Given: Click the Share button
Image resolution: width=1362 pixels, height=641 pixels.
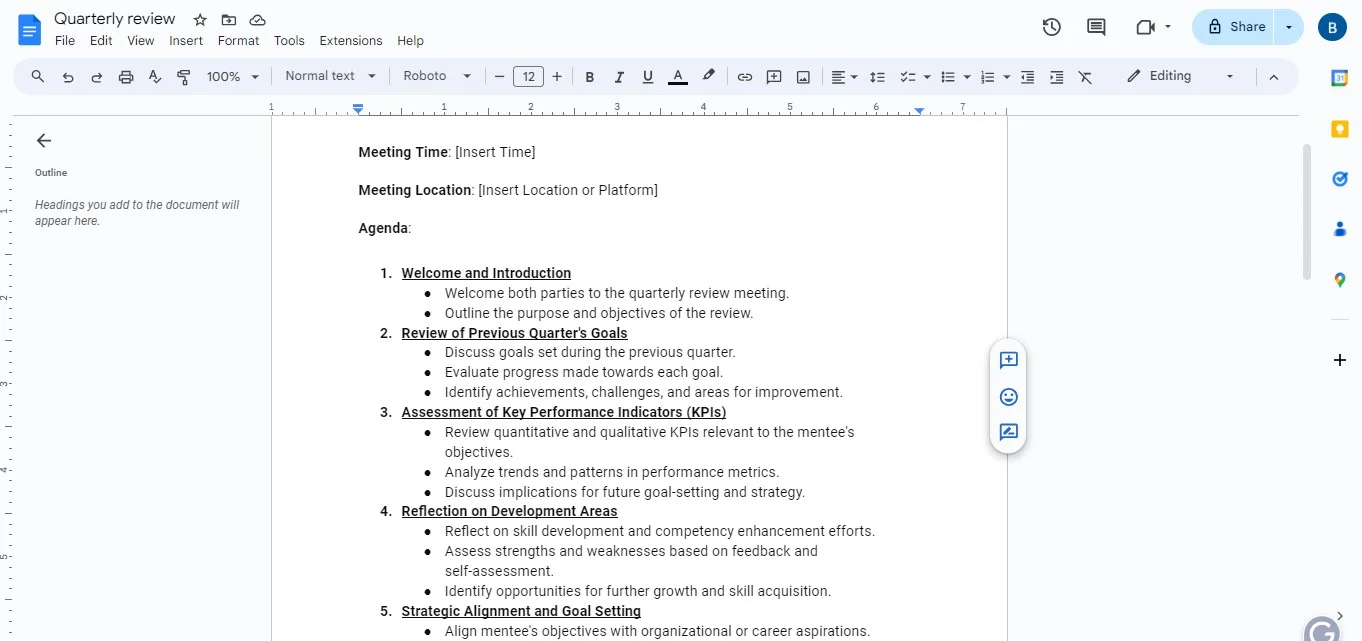Looking at the screenshot, I should (x=1236, y=27).
